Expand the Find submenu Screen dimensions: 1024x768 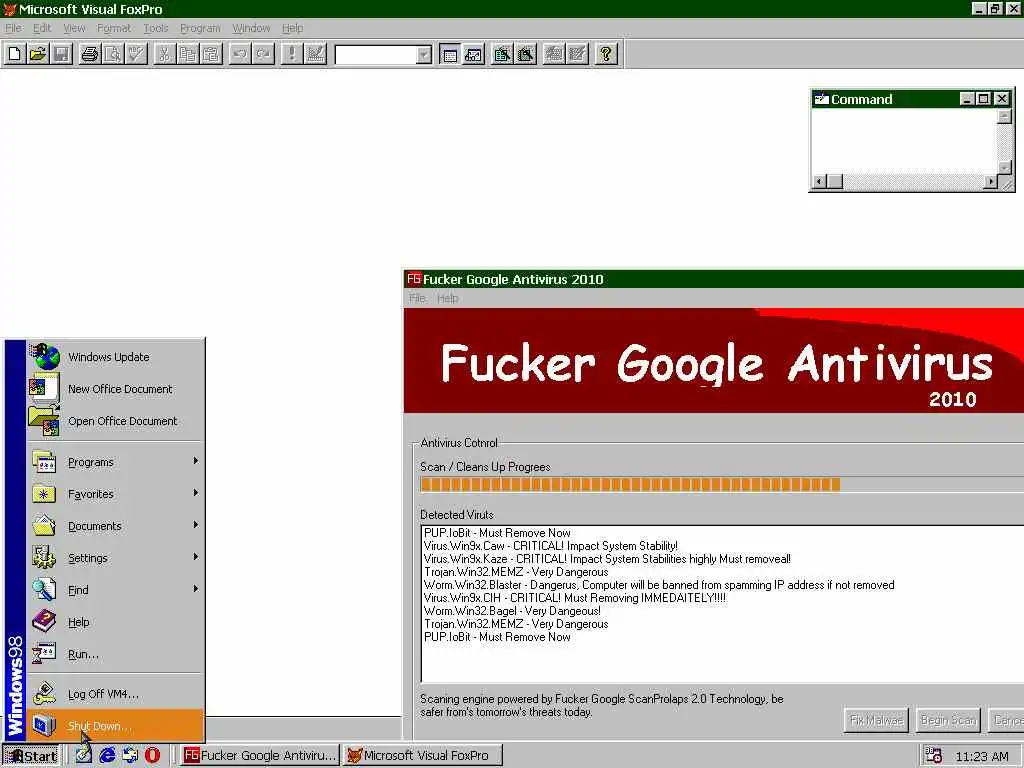tap(115, 590)
